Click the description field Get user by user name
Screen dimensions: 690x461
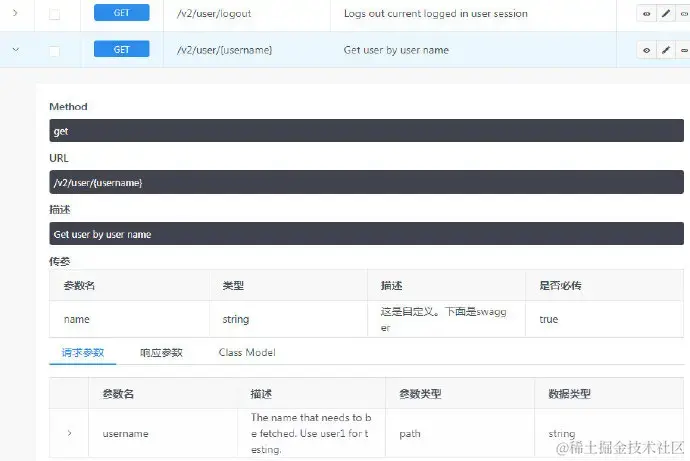366,234
